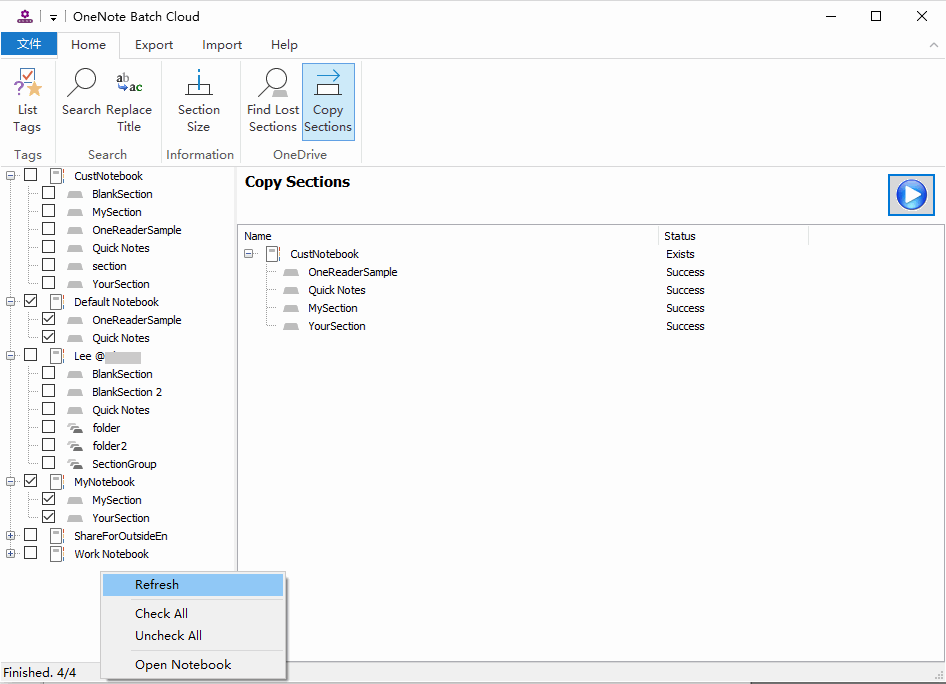Open Notebook via the context menu
This screenshot has width=946, height=684.
tap(182, 664)
